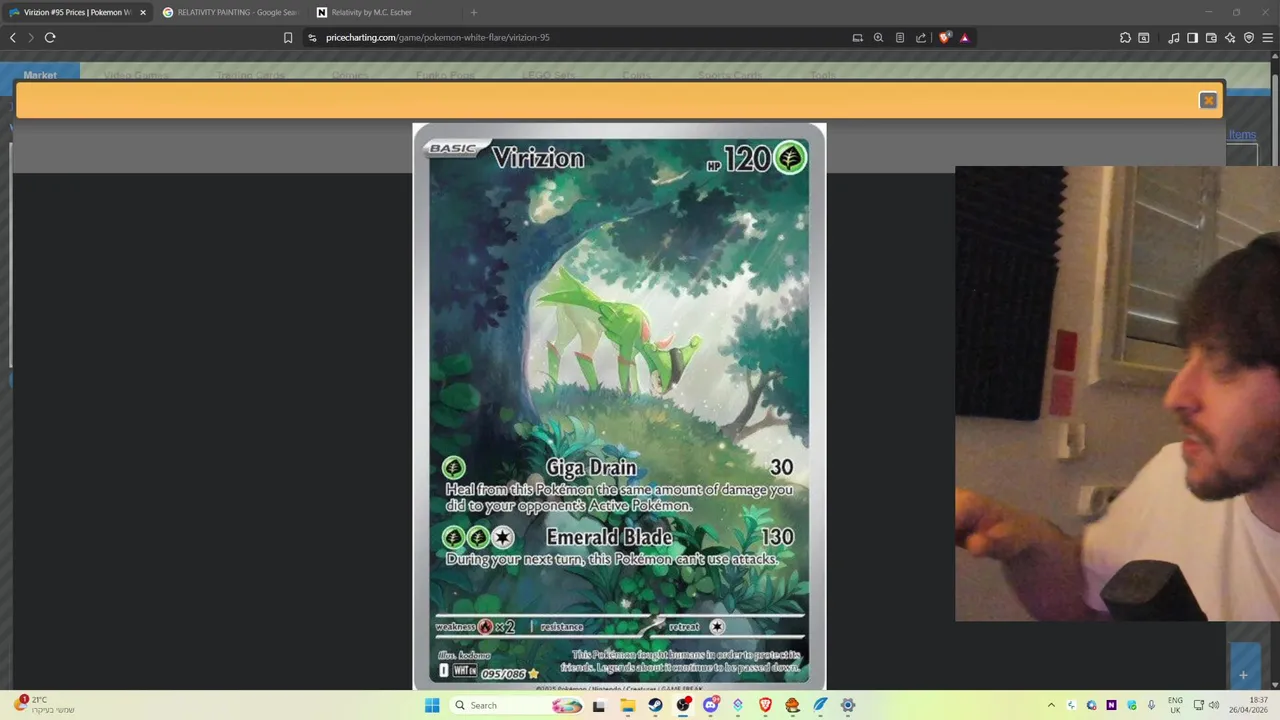Open Leo AI sparkle icon
The image size is (1280, 720).
coord(1230,37)
